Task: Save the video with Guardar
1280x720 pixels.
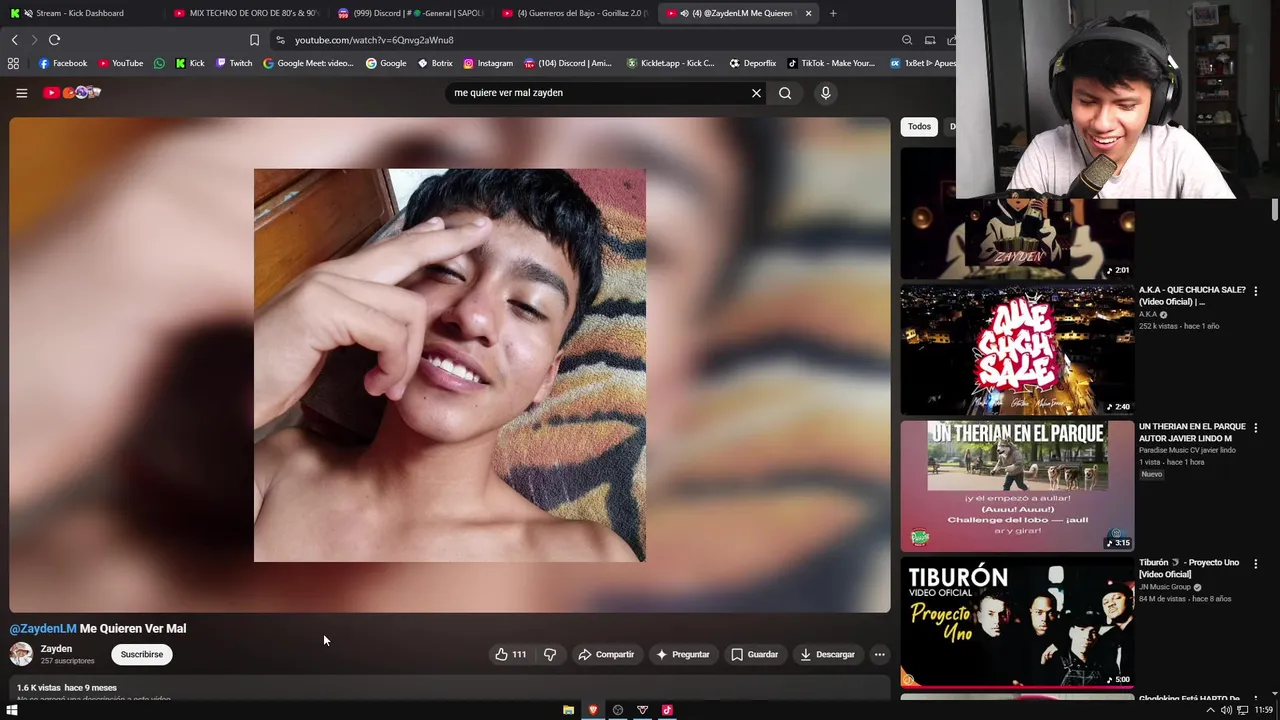Action: click(x=754, y=654)
